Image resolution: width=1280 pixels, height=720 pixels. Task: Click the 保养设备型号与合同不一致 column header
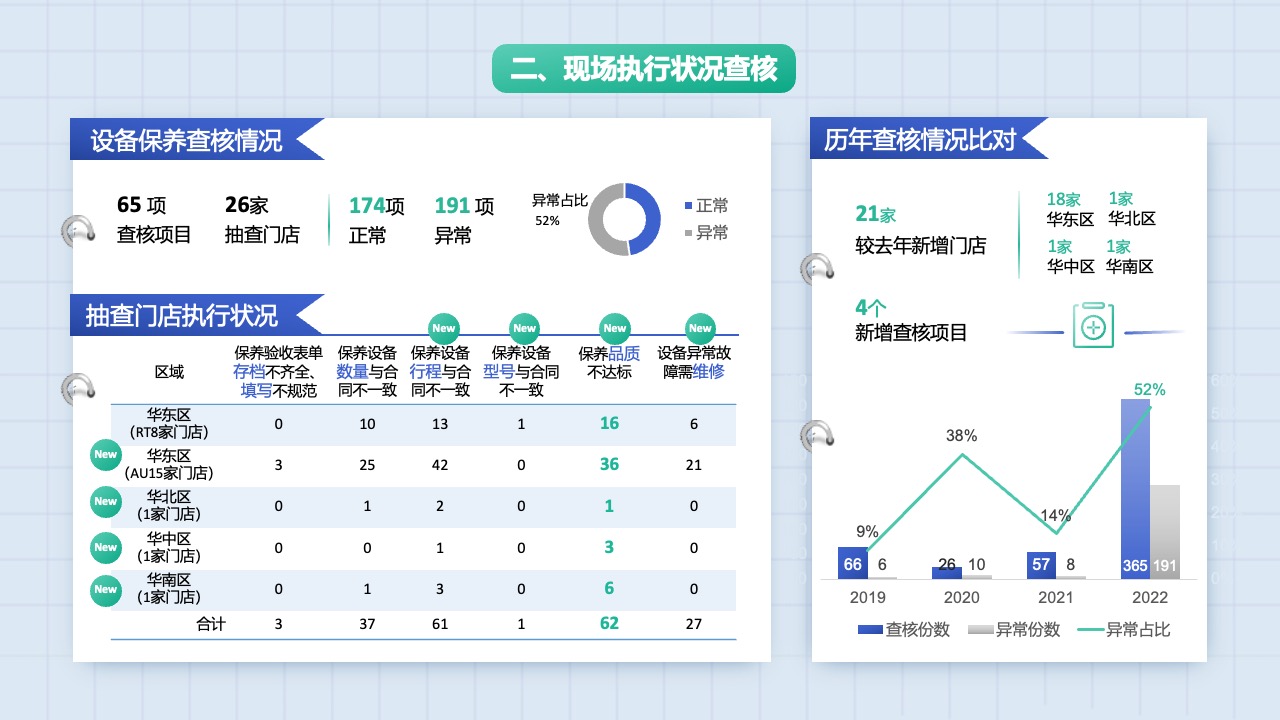click(521, 372)
